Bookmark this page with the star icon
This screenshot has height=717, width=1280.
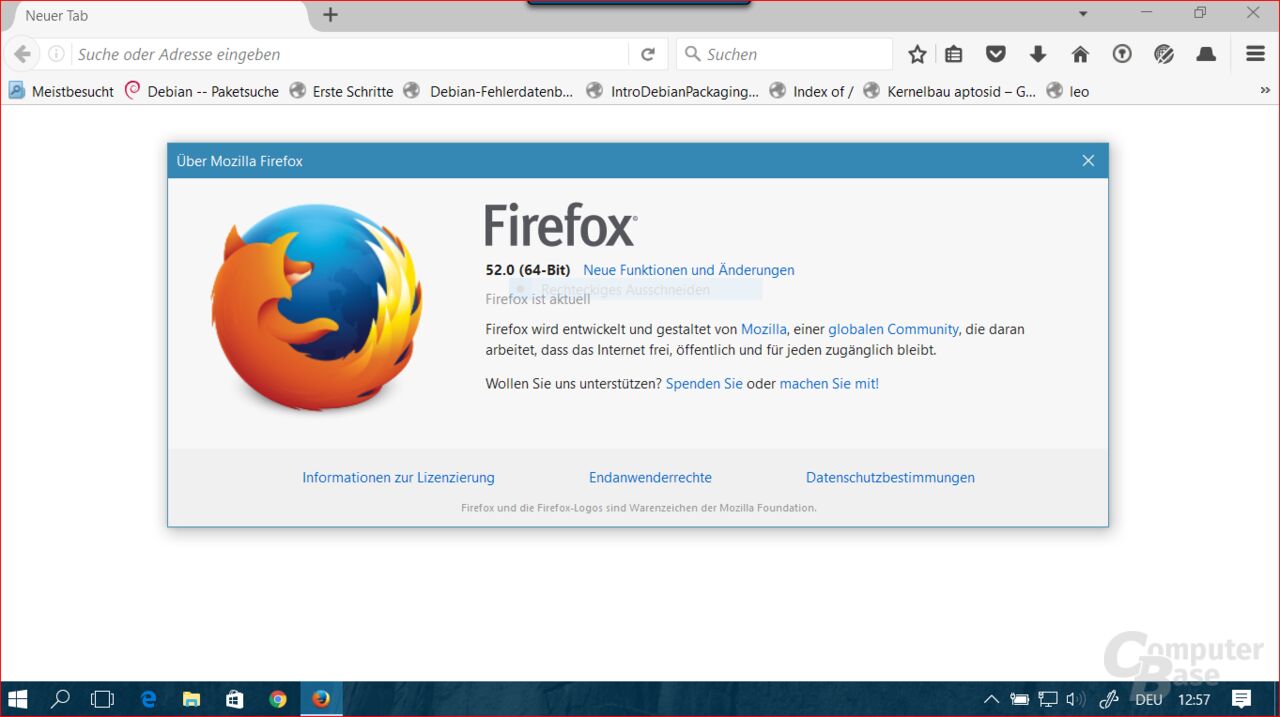coord(917,54)
